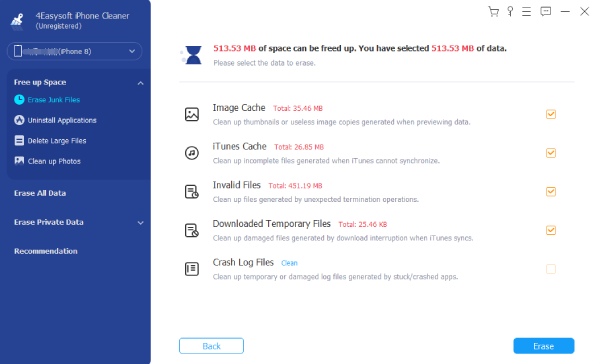Click the download interruption description text
The image size is (600, 364).
pos(343,238)
